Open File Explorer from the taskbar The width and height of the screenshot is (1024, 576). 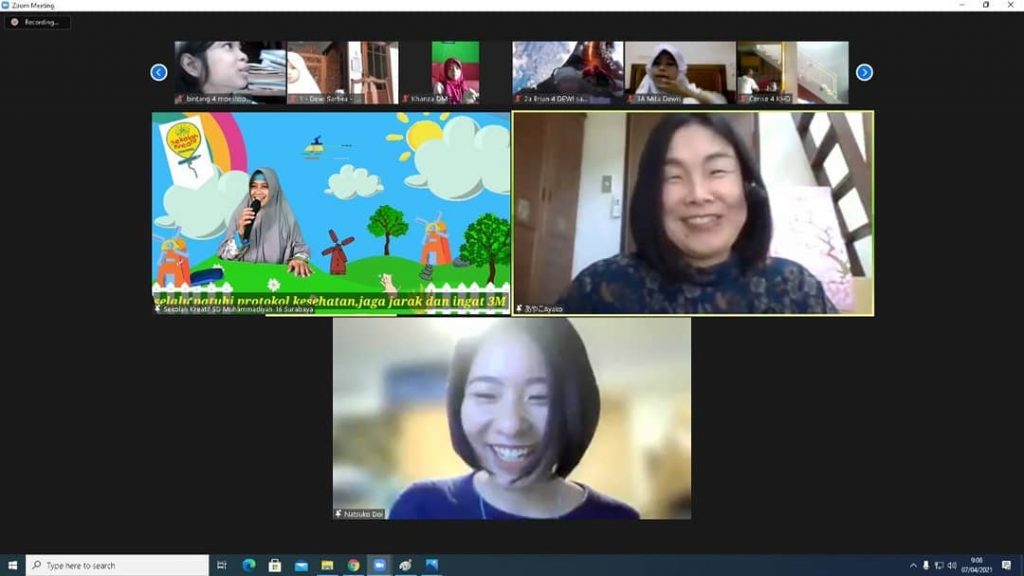tap(327, 565)
